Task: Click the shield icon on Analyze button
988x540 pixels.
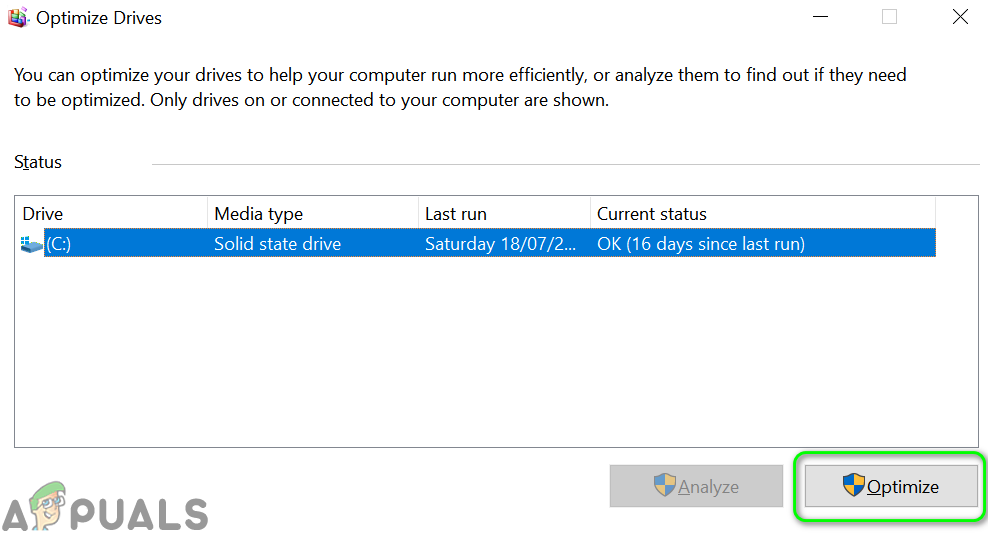Action: pyautogui.click(x=665, y=487)
